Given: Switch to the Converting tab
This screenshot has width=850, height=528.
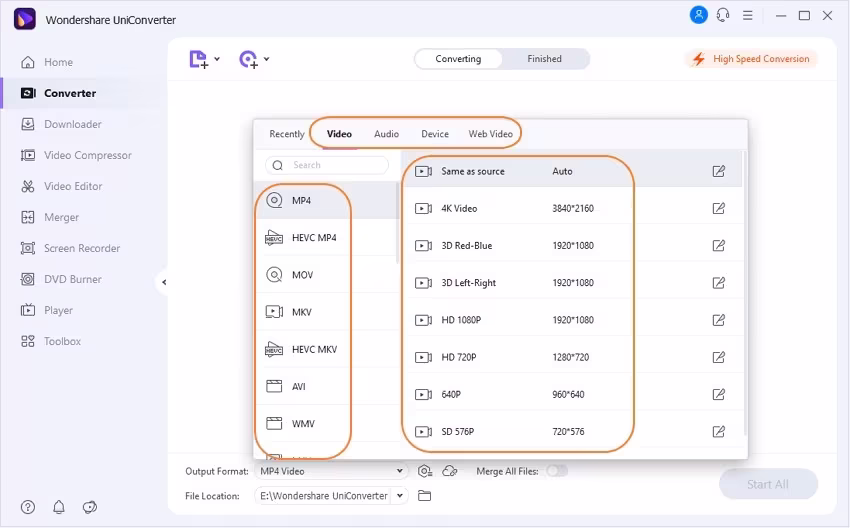Looking at the screenshot, I should pyautogui.click(x=458, y=59).
